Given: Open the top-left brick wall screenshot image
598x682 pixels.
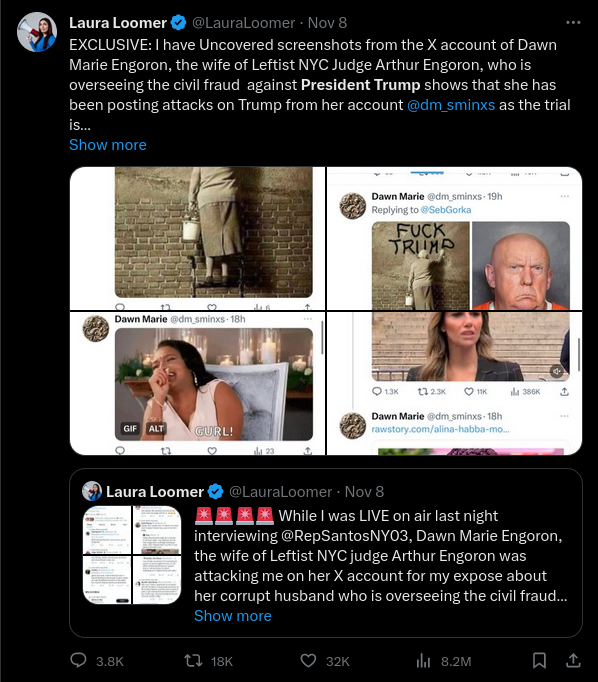Looking at the screenshot, I should pos(197,238).
